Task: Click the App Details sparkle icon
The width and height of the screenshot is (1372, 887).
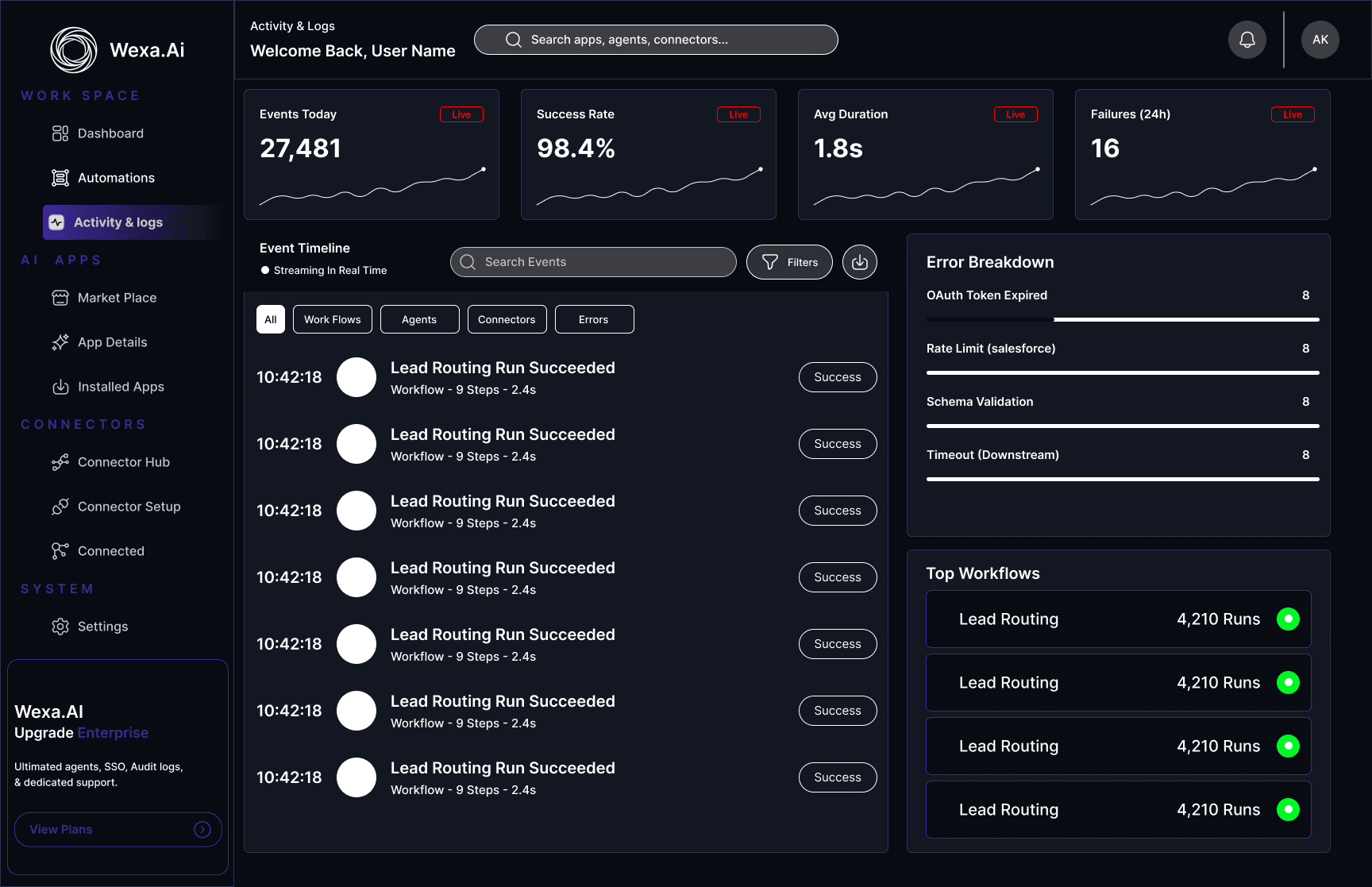Action: click(60, 342)
